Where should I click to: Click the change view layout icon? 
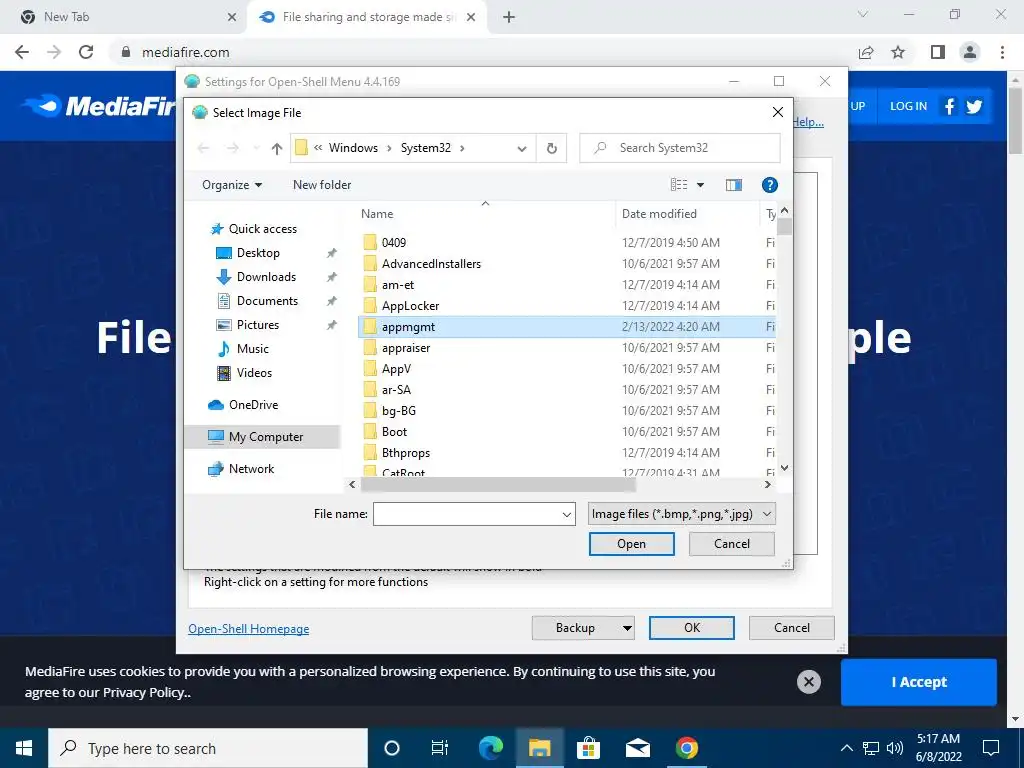(679, 185)
